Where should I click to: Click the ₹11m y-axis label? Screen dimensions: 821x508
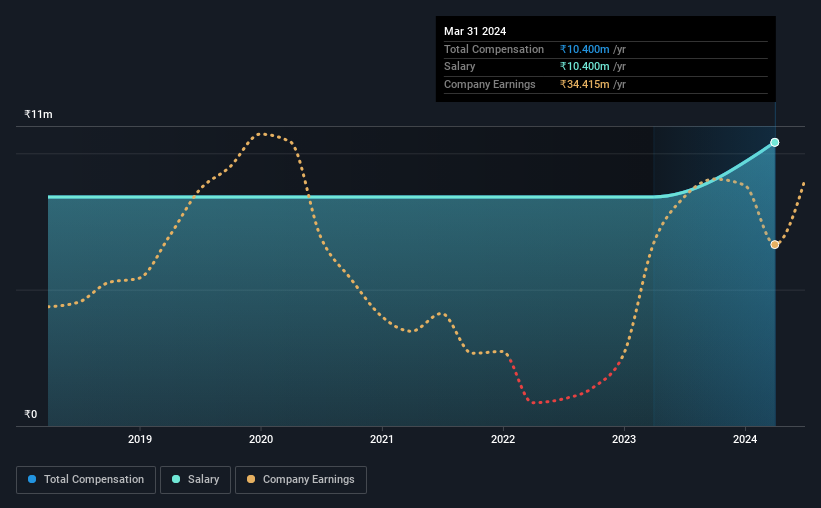(38, 114)
